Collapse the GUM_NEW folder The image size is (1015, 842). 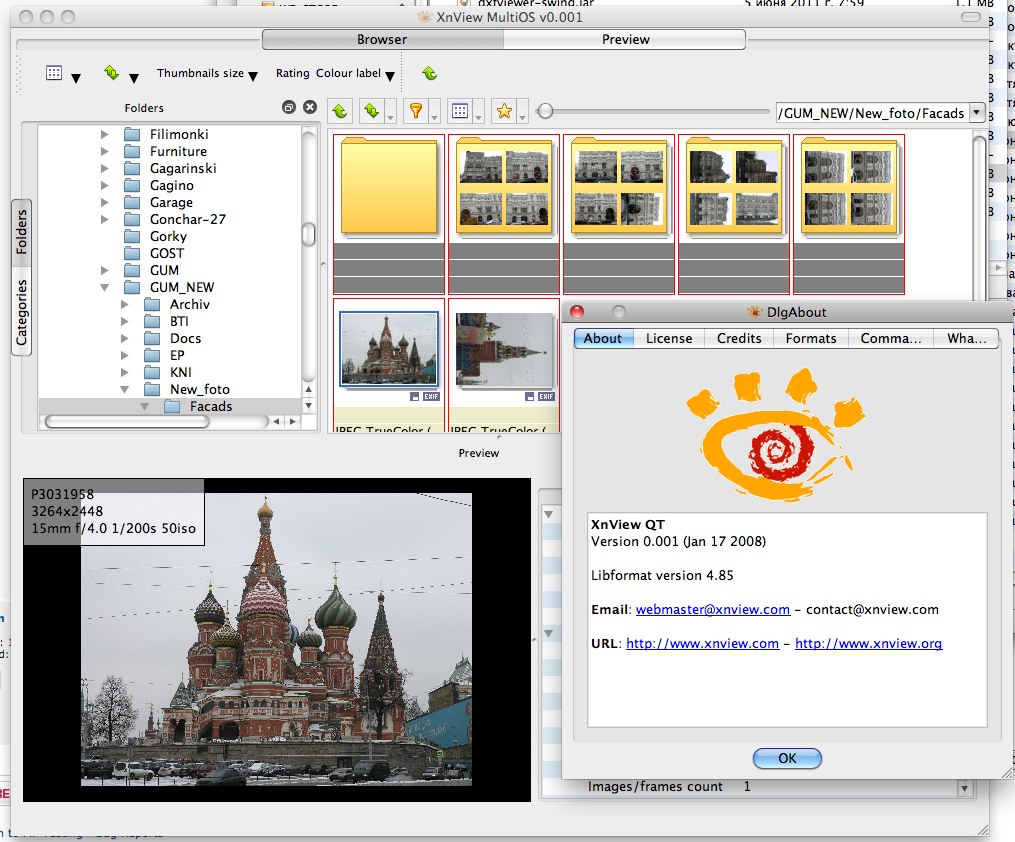[105, 287]
